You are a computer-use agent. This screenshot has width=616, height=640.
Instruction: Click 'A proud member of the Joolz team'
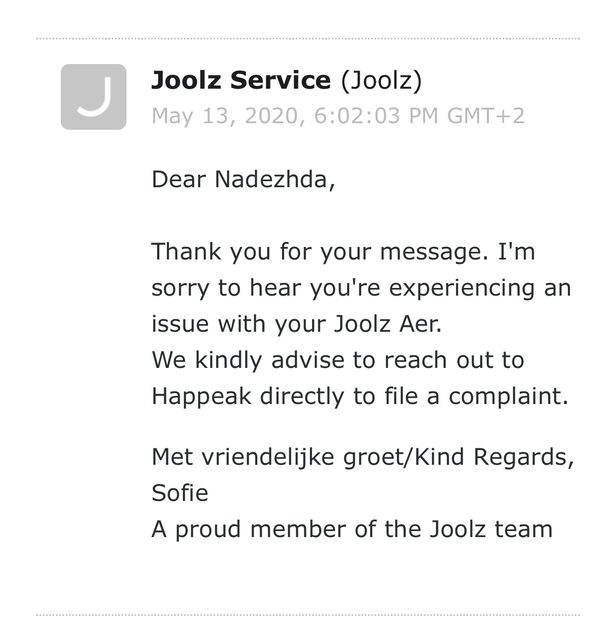click(x=352, y=529)
